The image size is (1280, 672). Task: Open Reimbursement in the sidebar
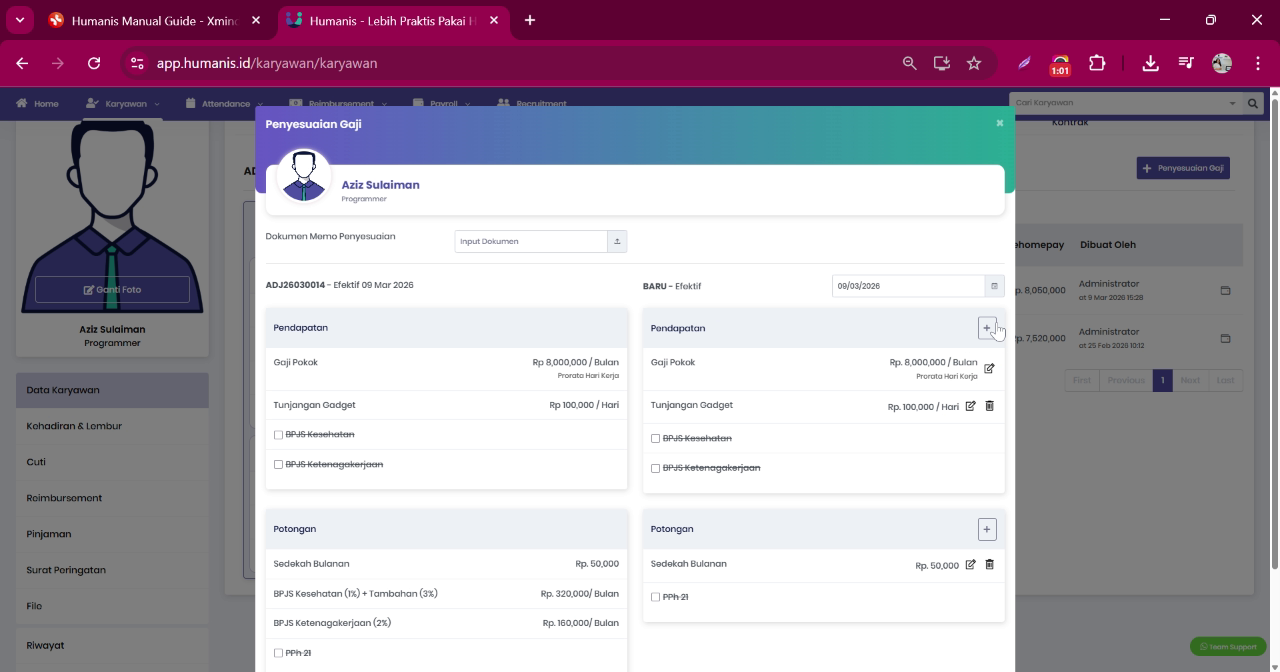pyautogui.click(x=112, y=498)
